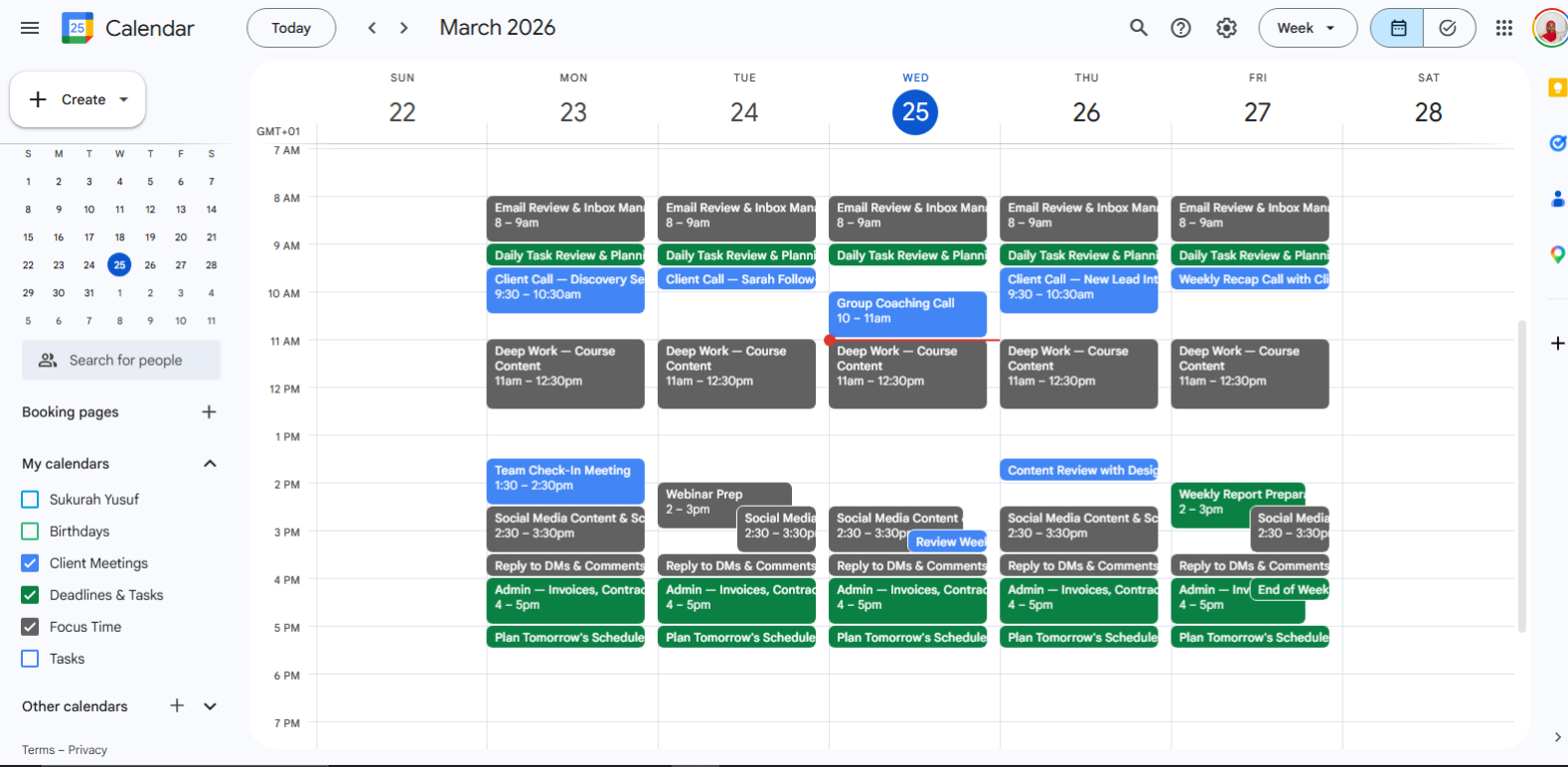
Task: Add a booking page plus icon
Action: (x=209, y=411)
